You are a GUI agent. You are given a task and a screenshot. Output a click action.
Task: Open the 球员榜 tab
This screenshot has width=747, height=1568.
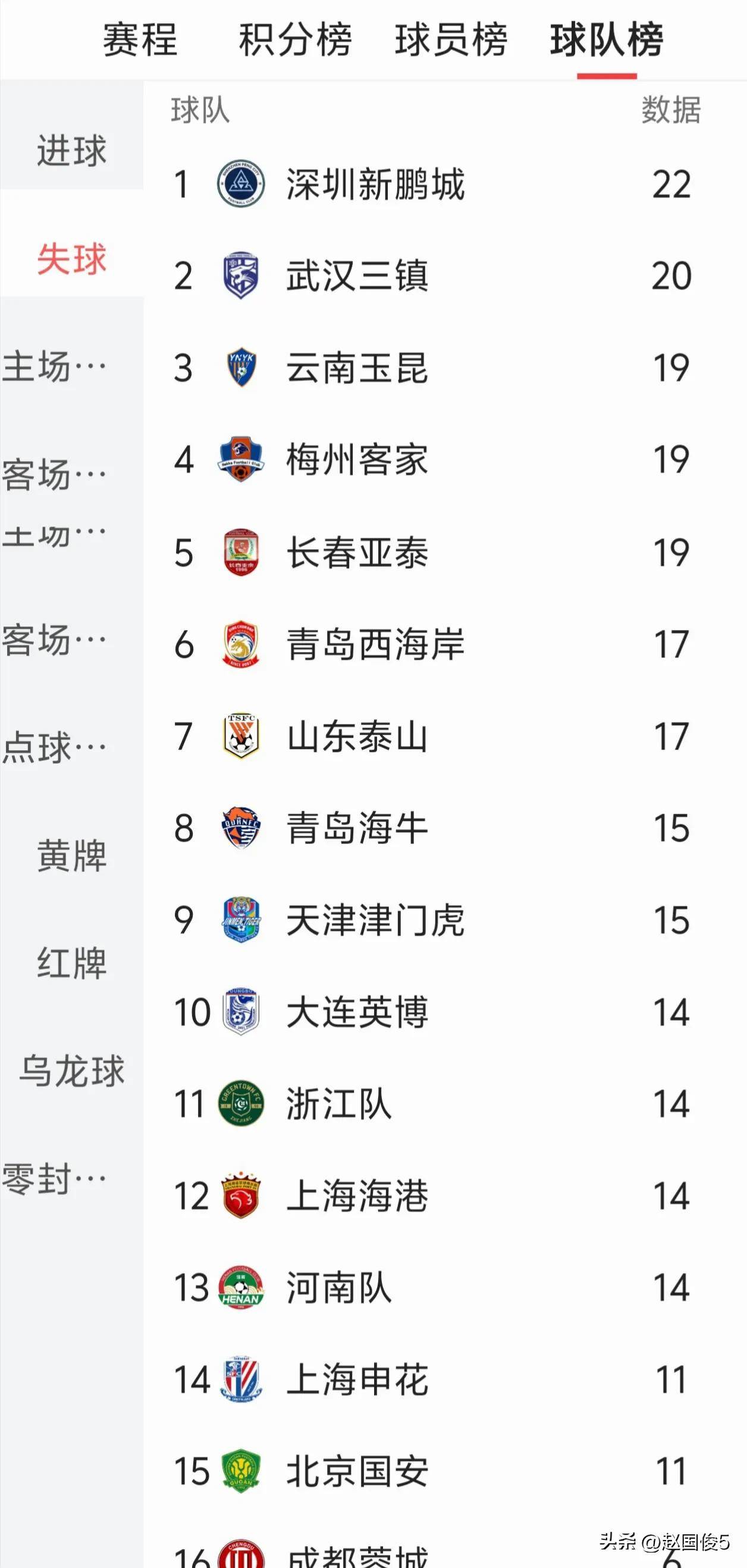[451, 40]
